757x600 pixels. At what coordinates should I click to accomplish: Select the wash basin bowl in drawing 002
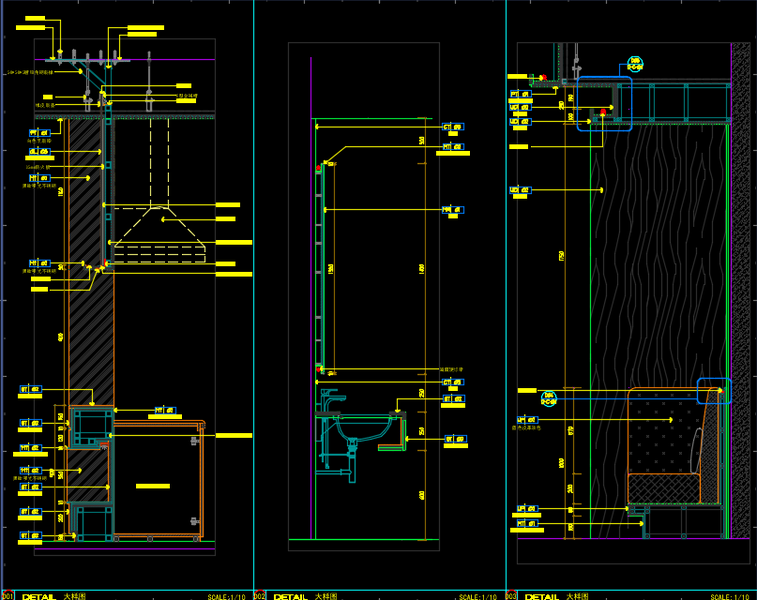click(x=364, y=428)
